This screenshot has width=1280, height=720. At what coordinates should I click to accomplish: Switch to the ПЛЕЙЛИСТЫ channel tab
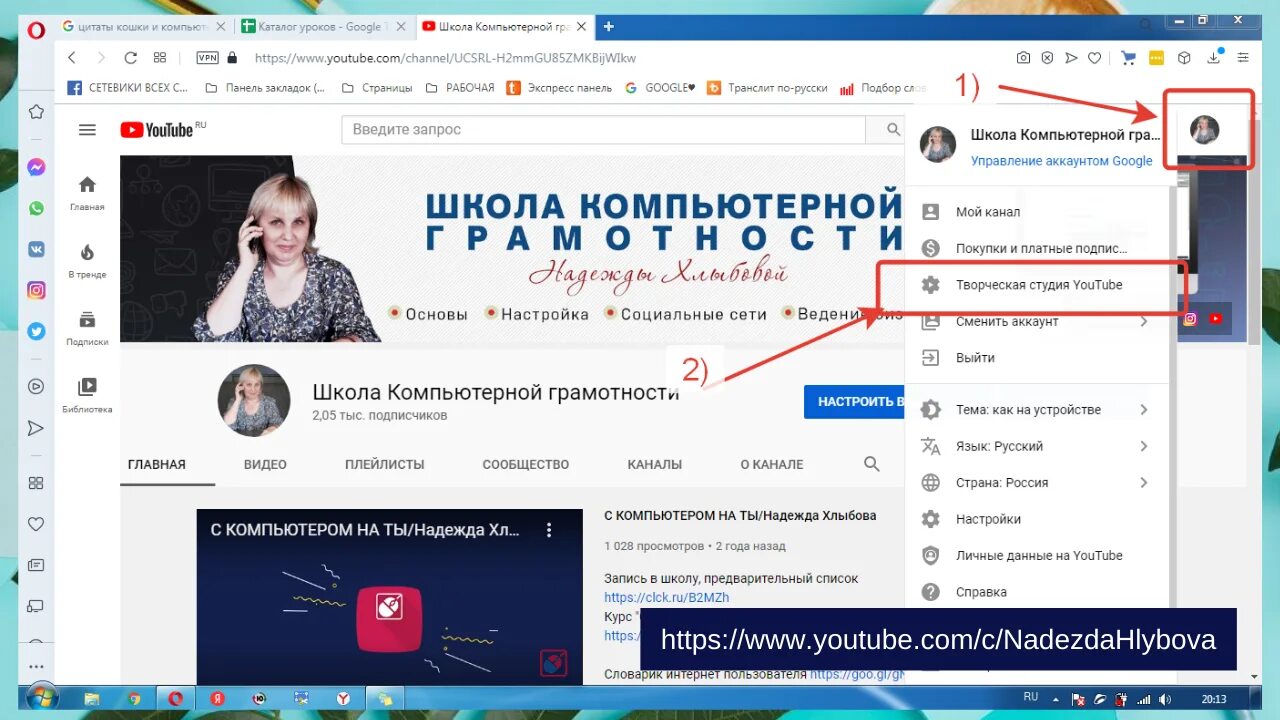[385, 464]
